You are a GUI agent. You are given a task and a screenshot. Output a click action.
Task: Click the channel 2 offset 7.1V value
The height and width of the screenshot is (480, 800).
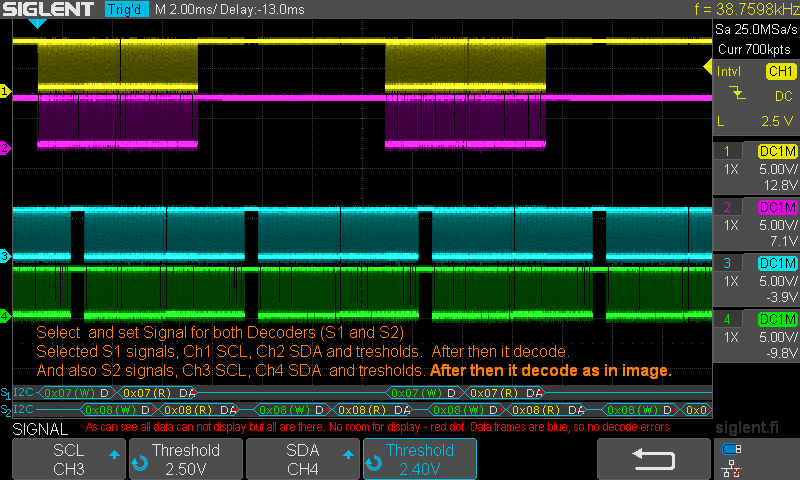(783, 241)
